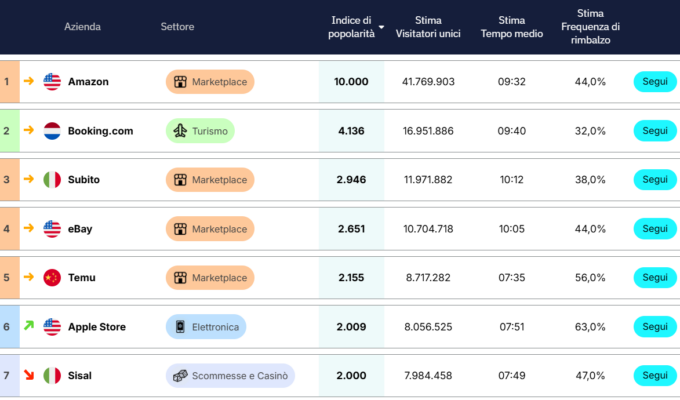Sort by Indice di popolarità dropdown arrow
This screenshot has height=400, width=680.
pos(381,27)
